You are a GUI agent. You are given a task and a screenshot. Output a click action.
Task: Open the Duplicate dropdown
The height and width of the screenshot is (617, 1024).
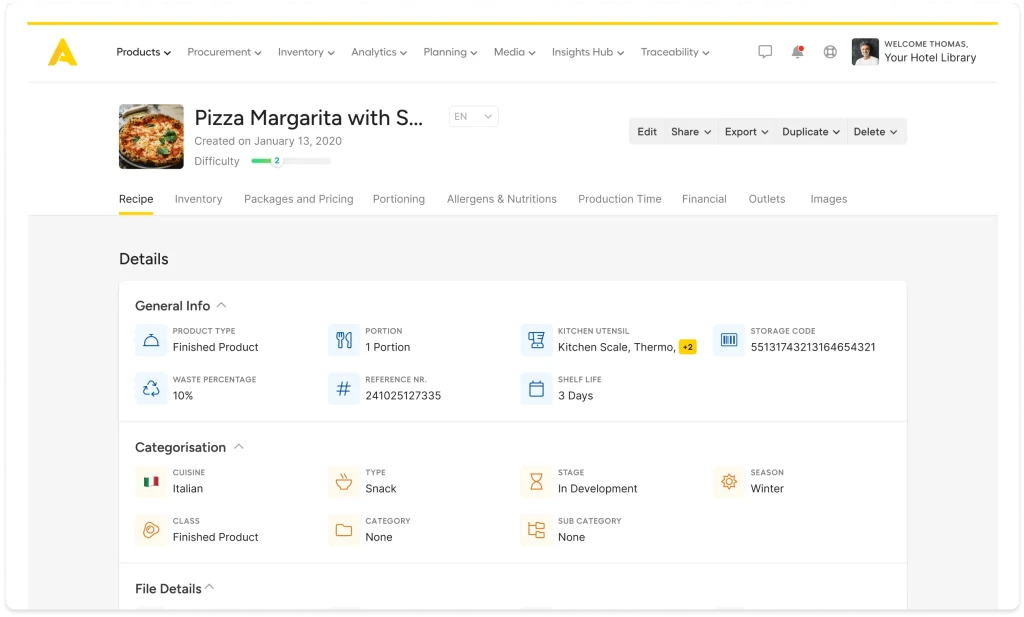(x=811, y=132)
